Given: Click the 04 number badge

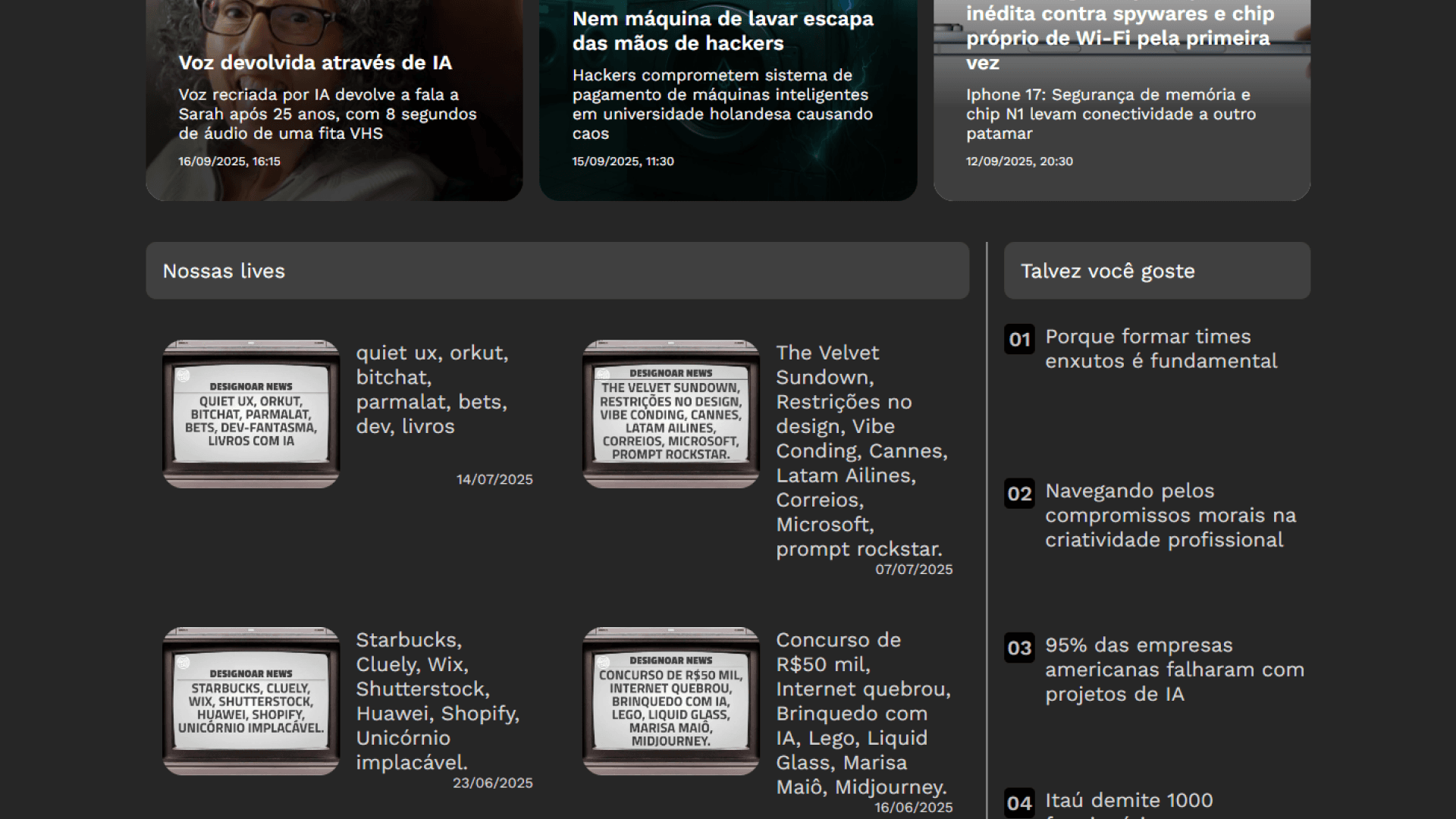Looking at the screenshot, I should coord(1019,802).
